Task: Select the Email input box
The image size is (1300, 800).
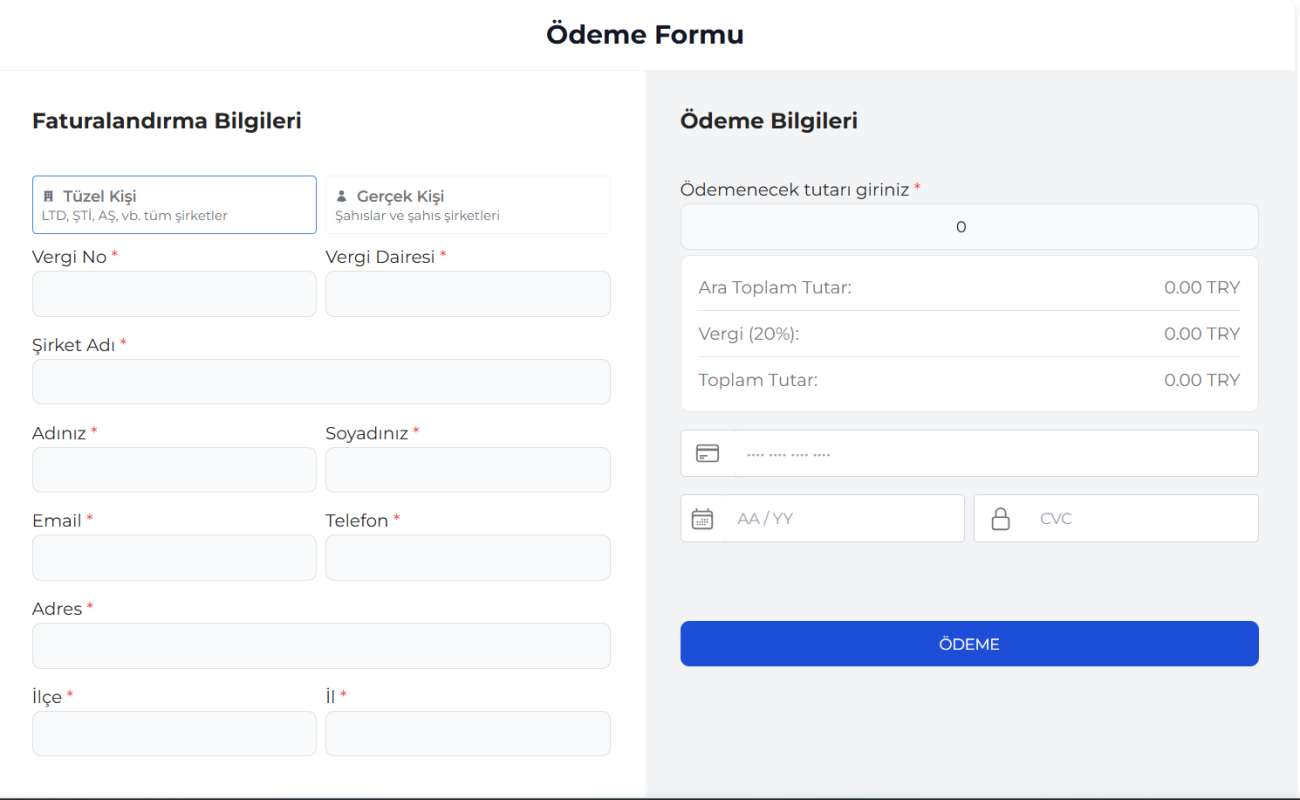Action: [174, 558]
